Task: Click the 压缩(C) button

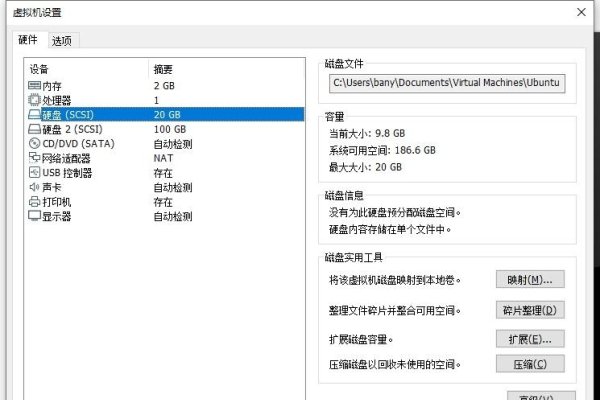Action: [530, 364]
